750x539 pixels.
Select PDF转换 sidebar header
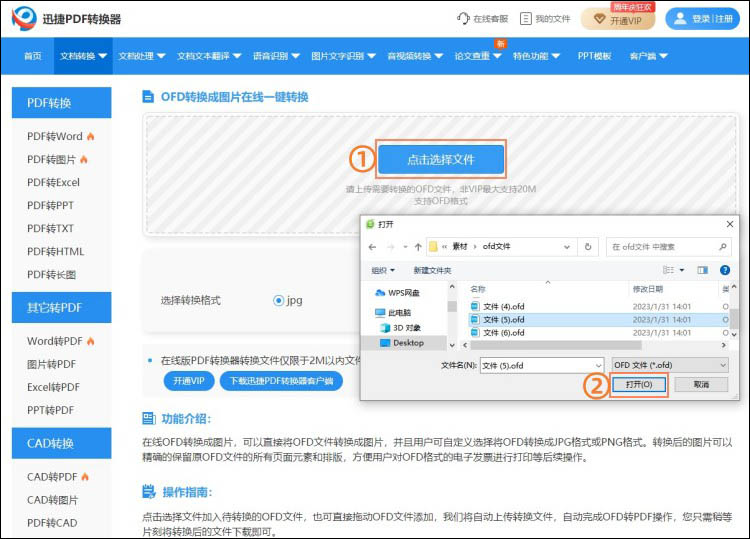coord(62,102)
